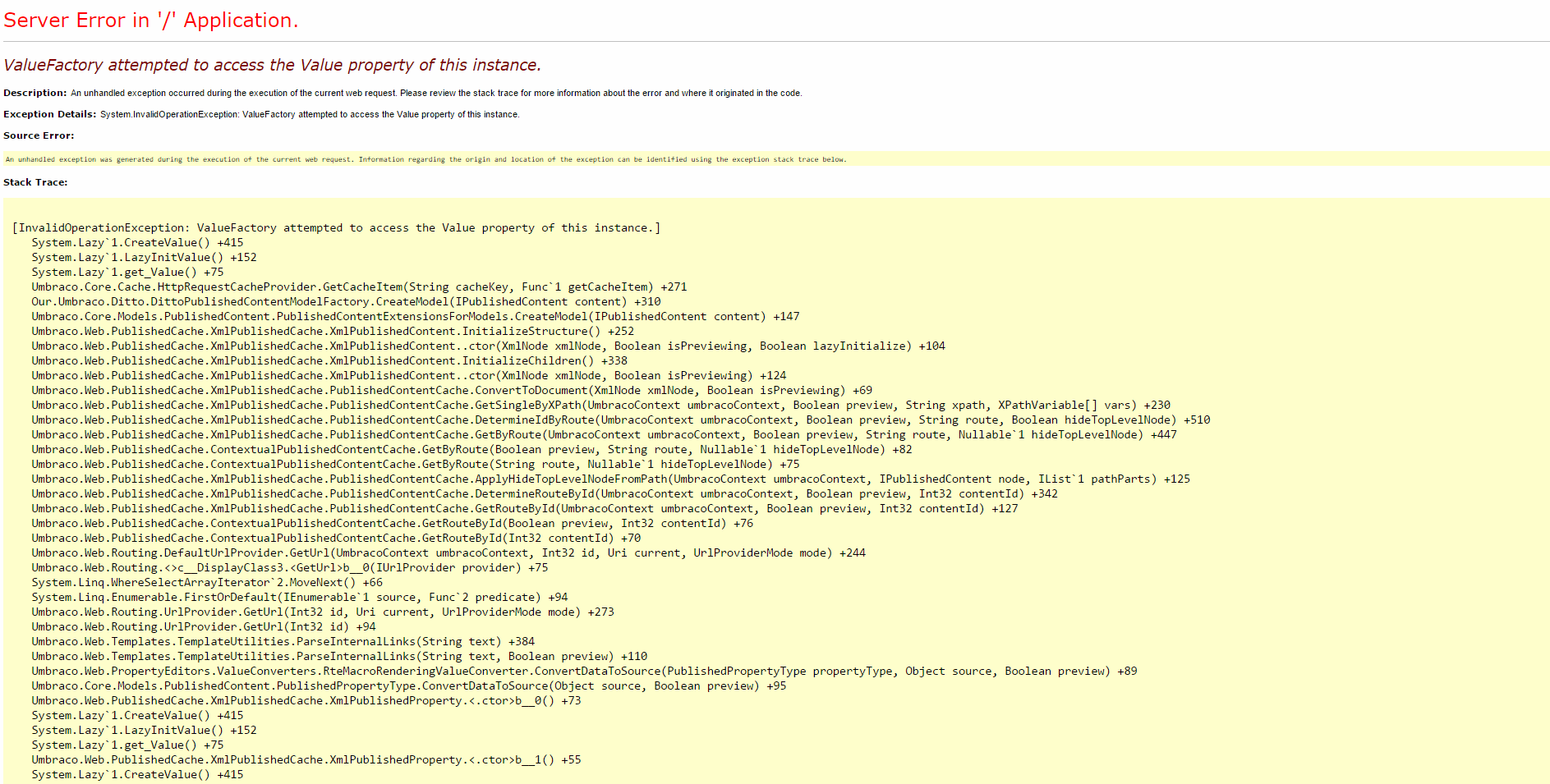Click the 'XmlPublishedContent.InitializeStructure()' trace line
The image size is (1550, 784).
point(333,332)
